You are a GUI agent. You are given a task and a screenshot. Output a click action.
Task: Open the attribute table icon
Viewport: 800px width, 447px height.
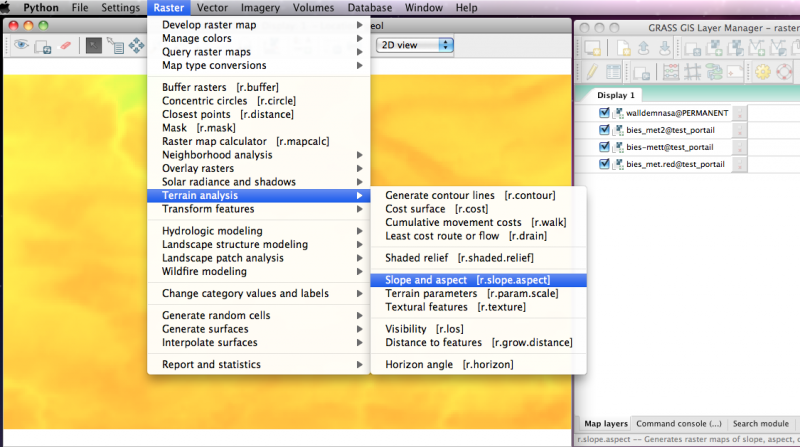(x=614, y=72)
